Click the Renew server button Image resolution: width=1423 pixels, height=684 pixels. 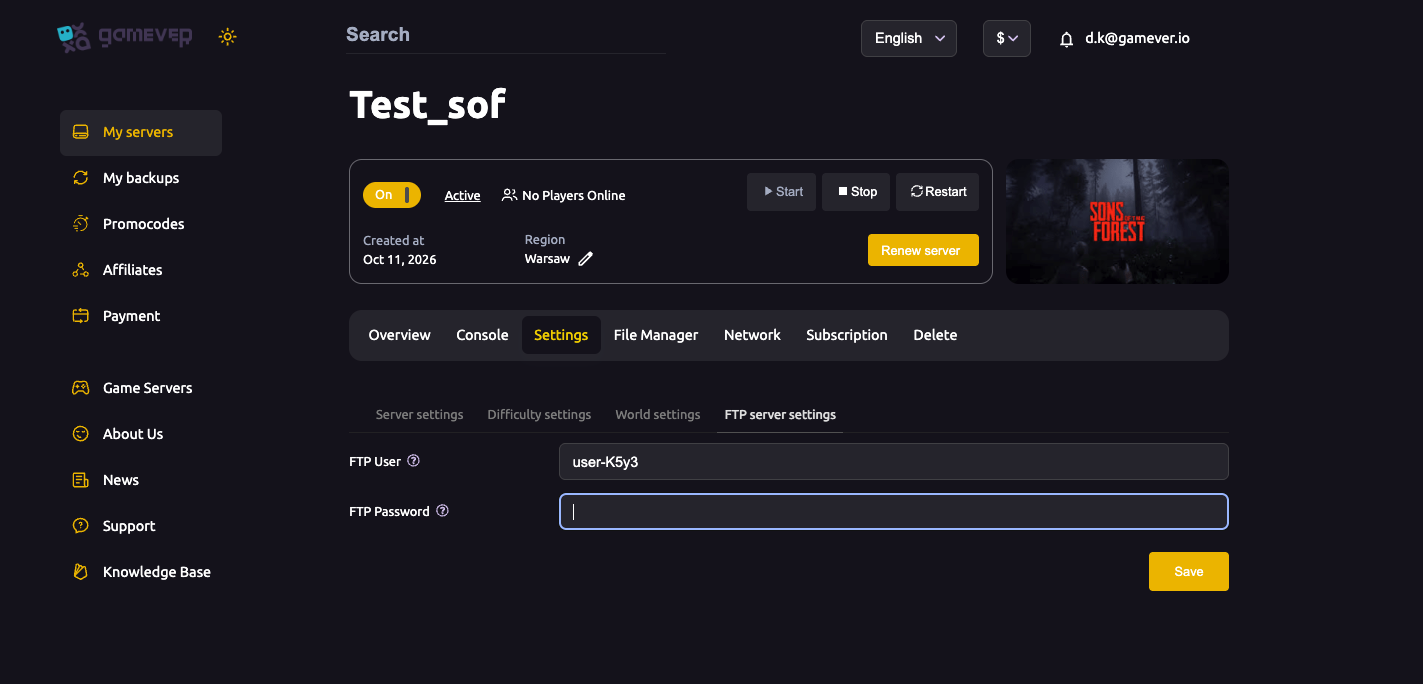pos(923,250)
